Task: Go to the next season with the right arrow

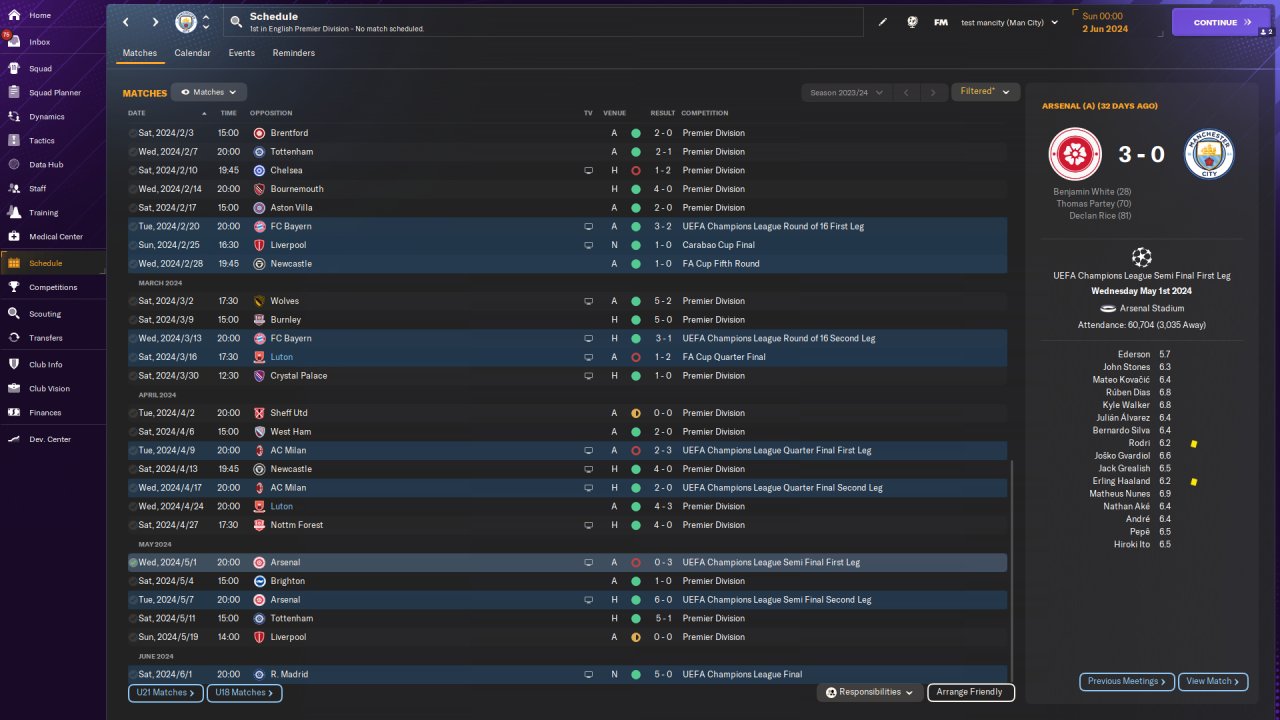Action: [933, 93]
